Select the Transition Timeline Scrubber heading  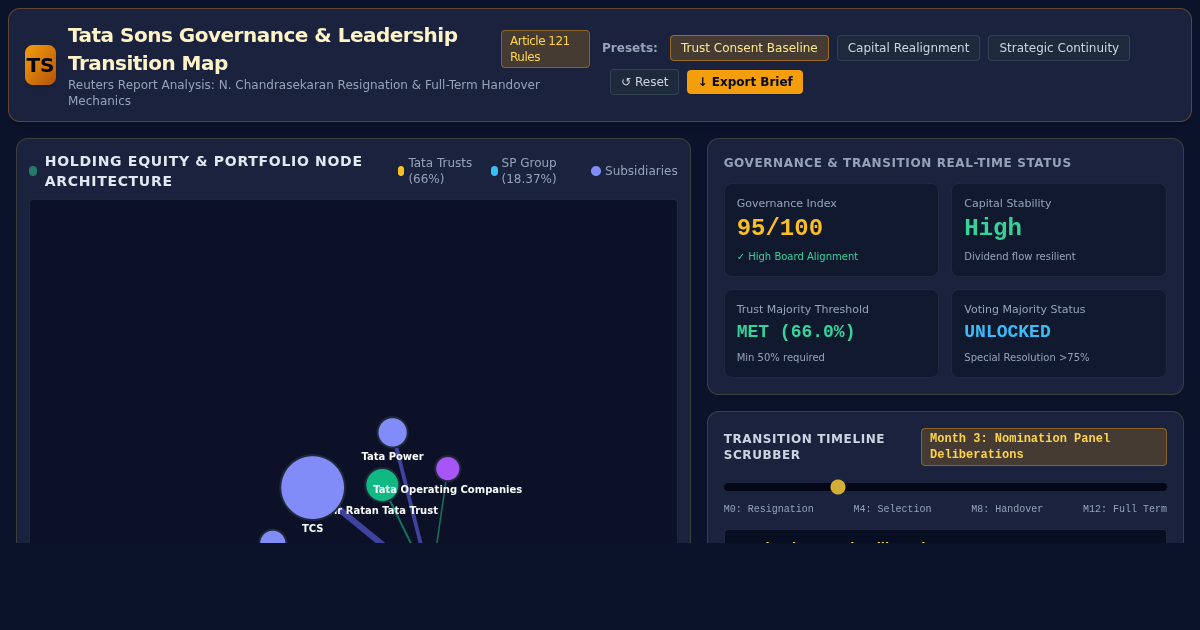(804, 447)
